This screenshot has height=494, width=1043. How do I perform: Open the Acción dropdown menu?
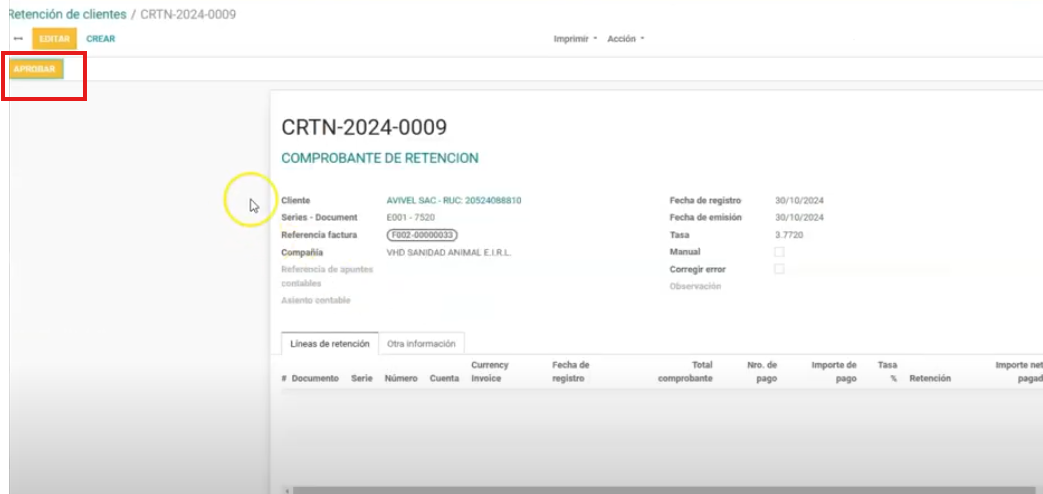625,39
